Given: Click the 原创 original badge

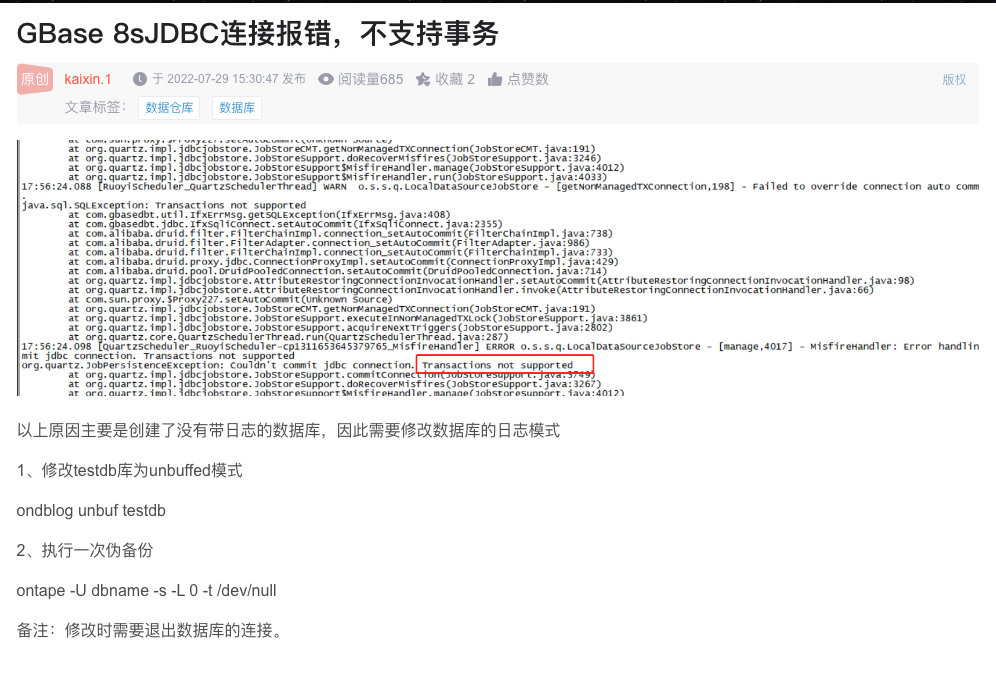Looking at the screenshot, I should 34,79.
